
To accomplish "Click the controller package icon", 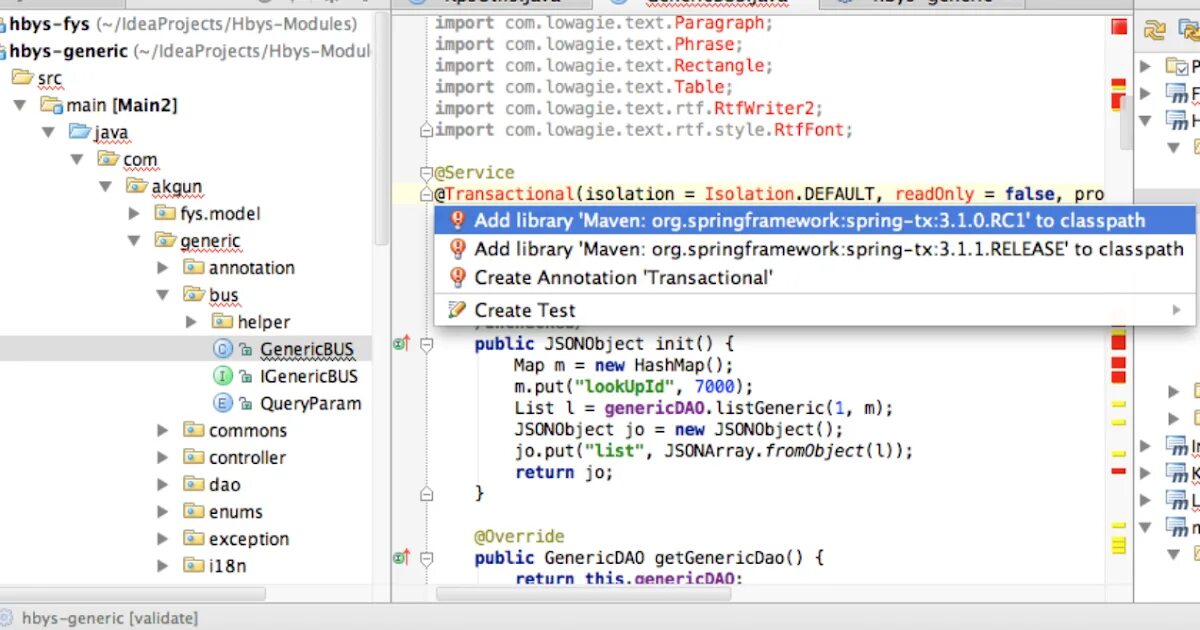I will coord(193,457).
